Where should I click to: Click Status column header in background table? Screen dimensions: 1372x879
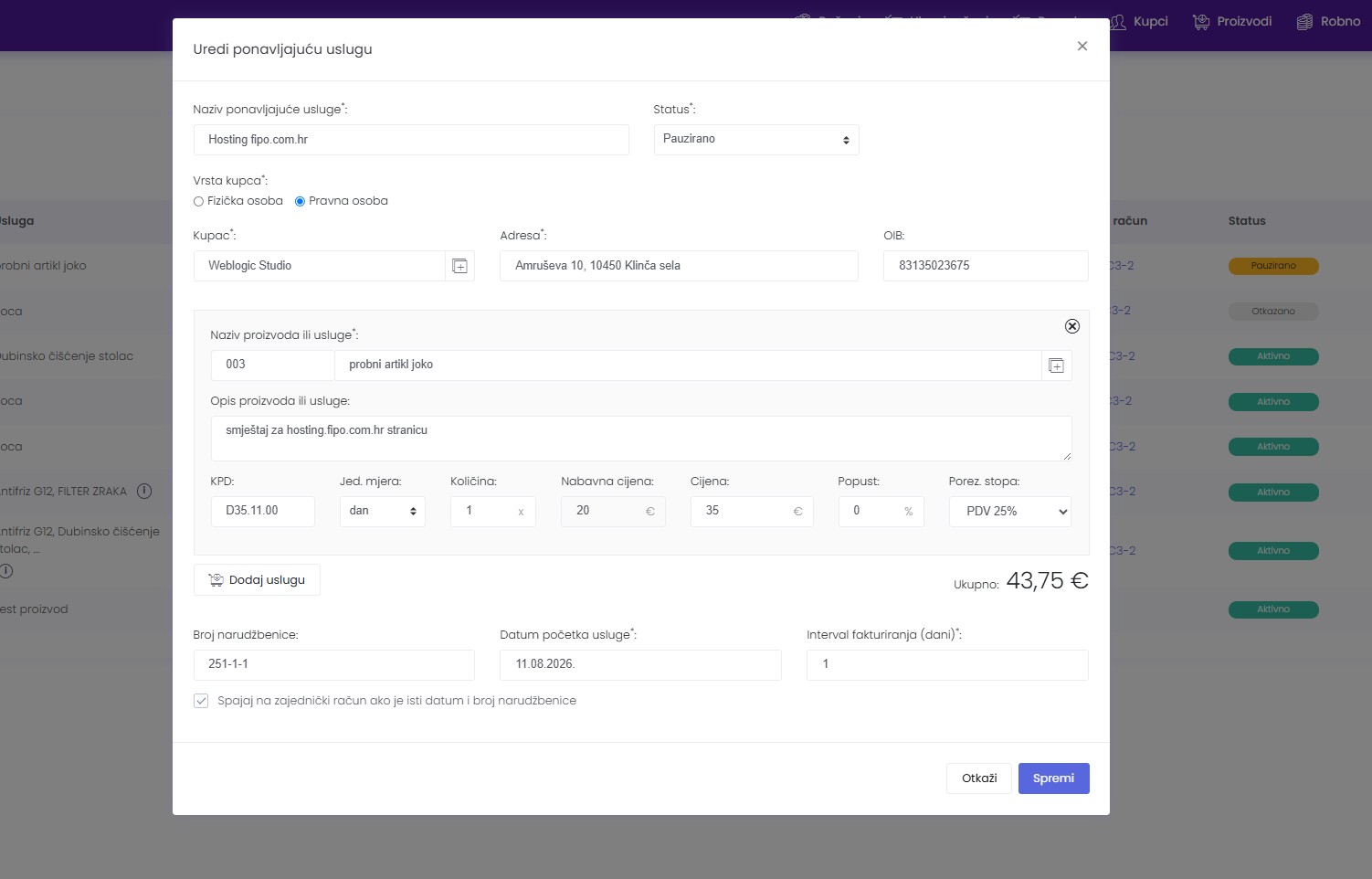coord(1247,221)
